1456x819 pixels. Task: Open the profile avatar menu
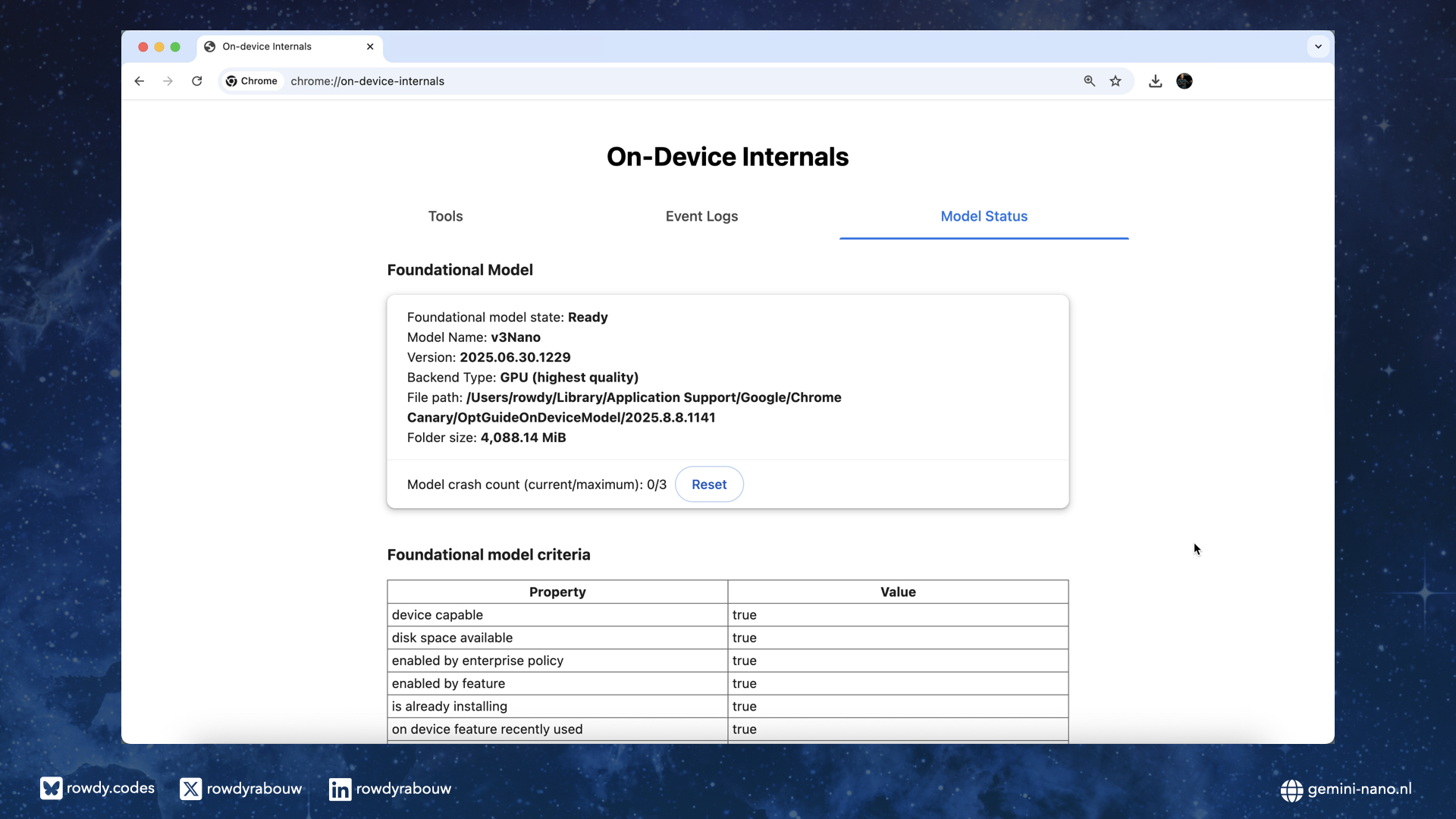(x=1184, y=81)
